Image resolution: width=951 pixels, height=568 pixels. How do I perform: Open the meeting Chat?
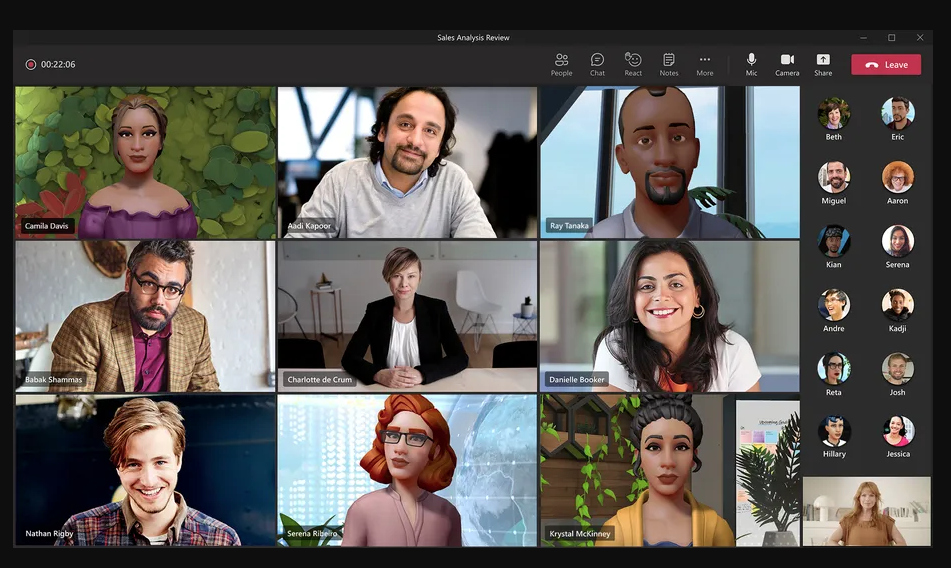[x=597, y=64]
